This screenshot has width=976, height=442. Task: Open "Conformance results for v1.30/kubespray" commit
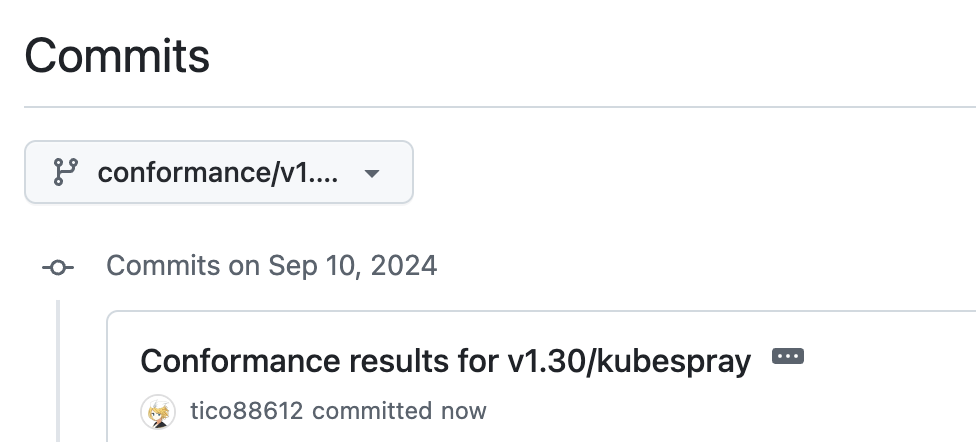coord(445,361)
